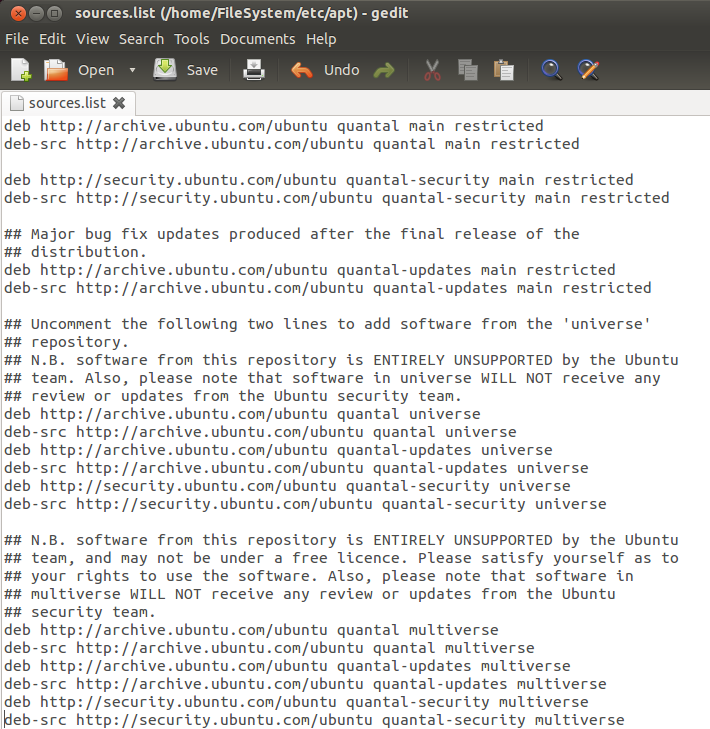This screenshot has height=729, width=710.
Task: Click the Open folder icon
Action: [56, 70]
